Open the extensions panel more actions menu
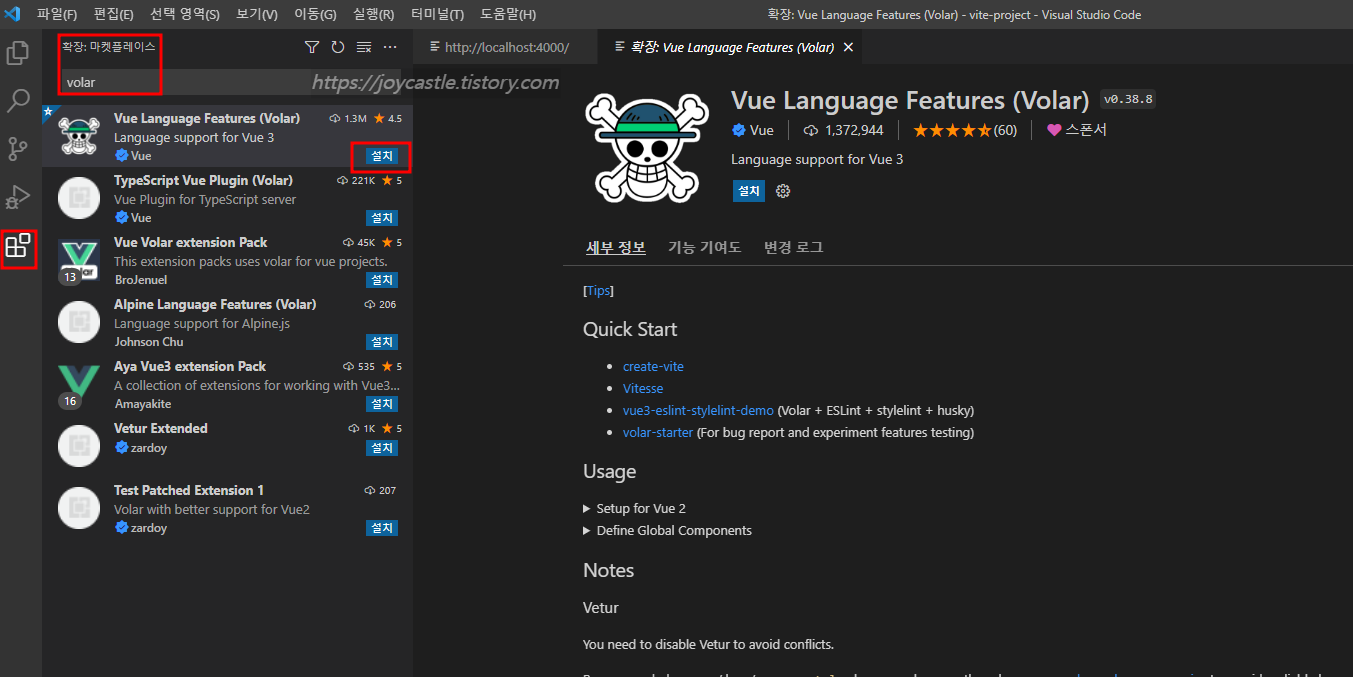 point(390,47)
